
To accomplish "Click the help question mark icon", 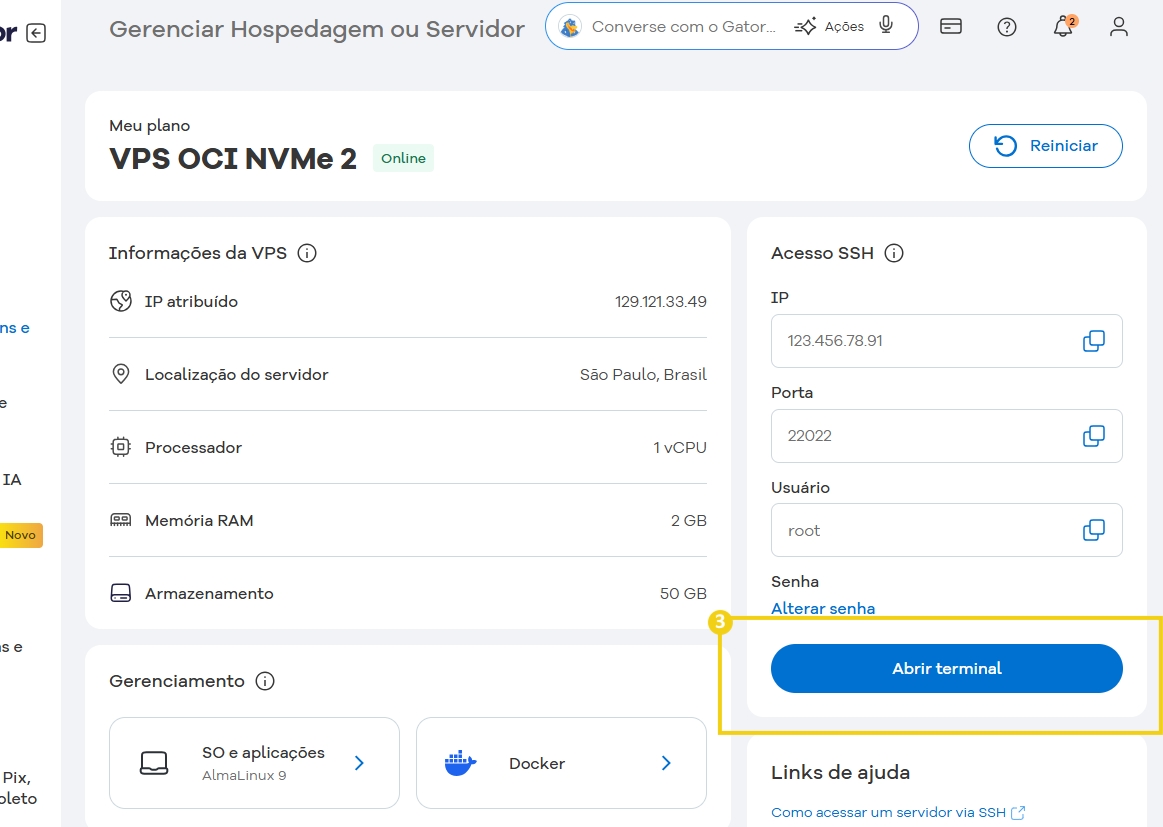I will 1006,27.
